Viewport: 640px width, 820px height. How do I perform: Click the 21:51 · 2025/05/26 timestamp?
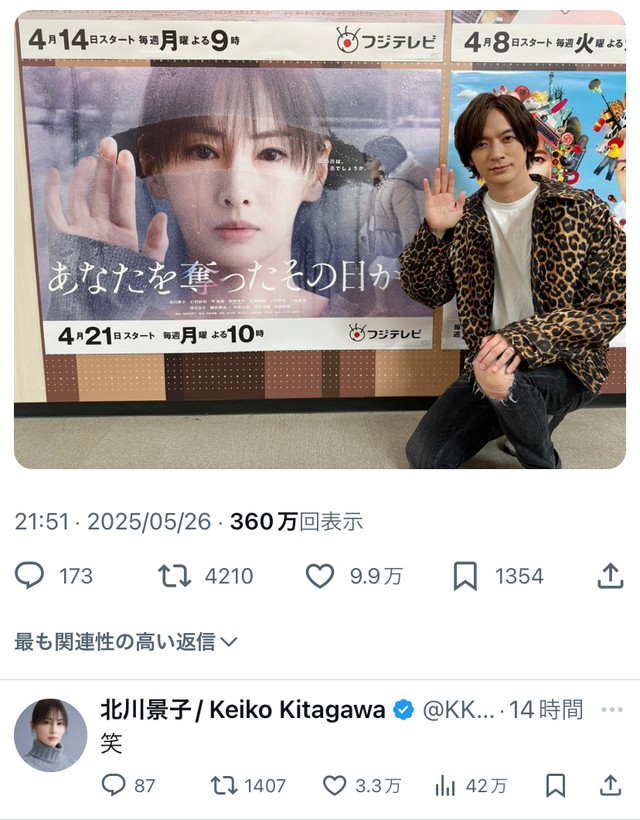coord(112,521)
